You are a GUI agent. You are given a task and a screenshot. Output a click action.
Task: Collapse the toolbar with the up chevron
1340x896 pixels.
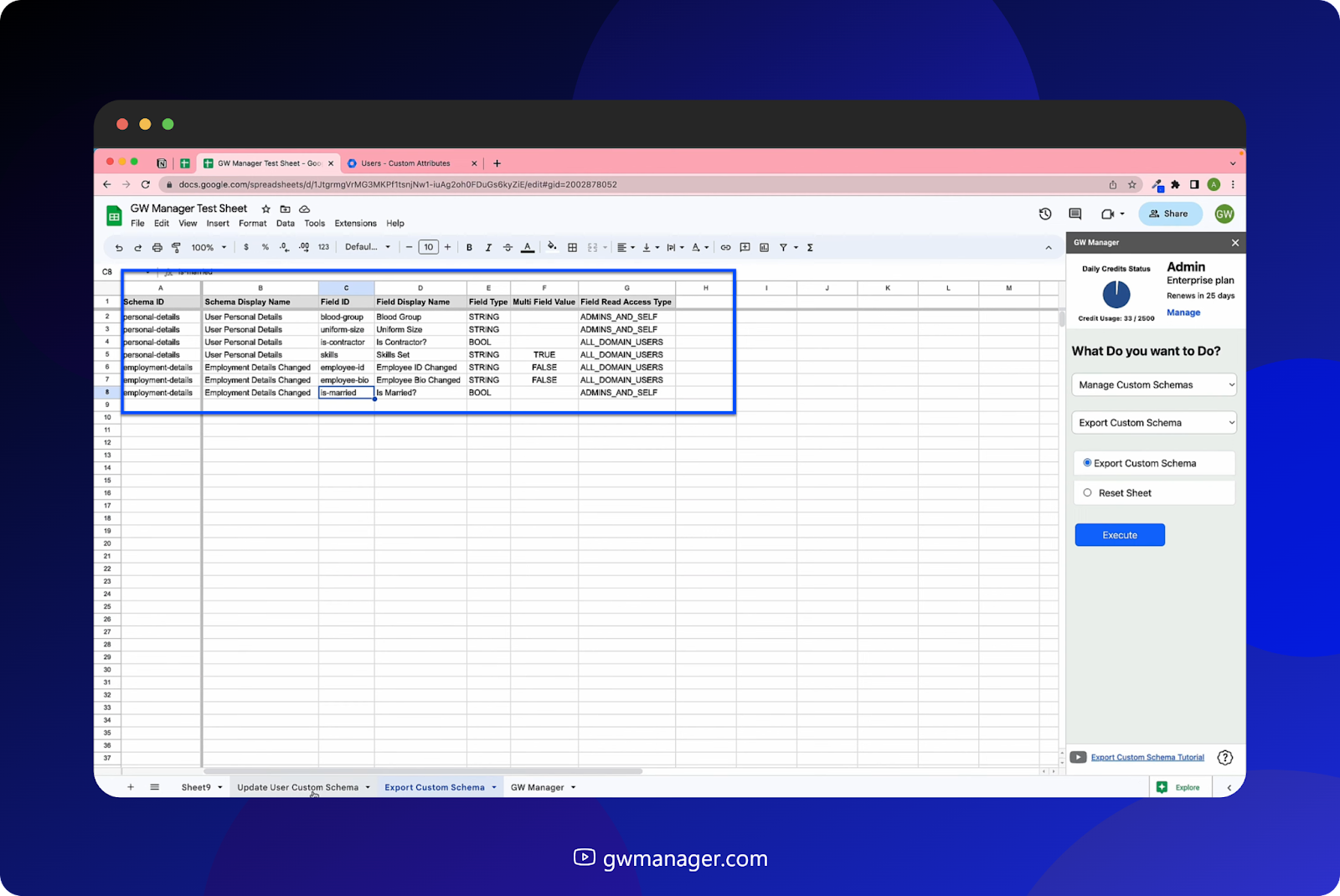click(x=1049, y=248)
